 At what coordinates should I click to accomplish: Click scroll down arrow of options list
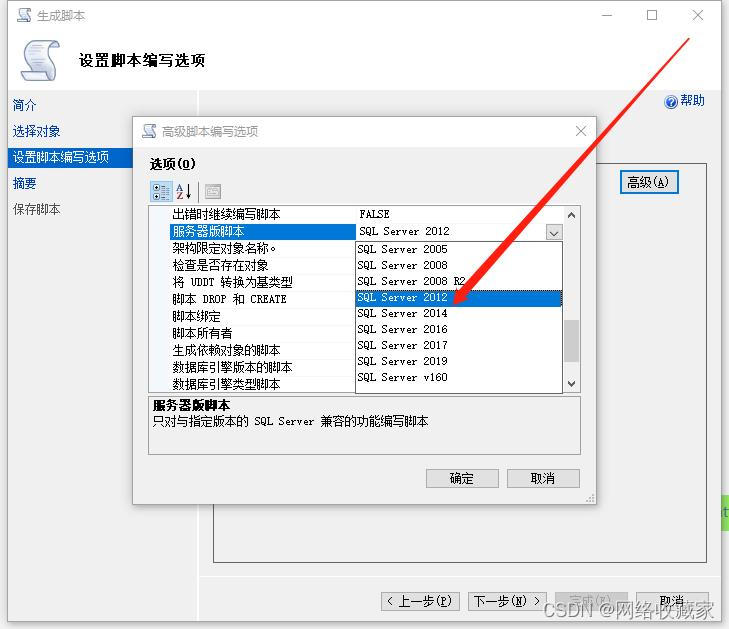571,384
